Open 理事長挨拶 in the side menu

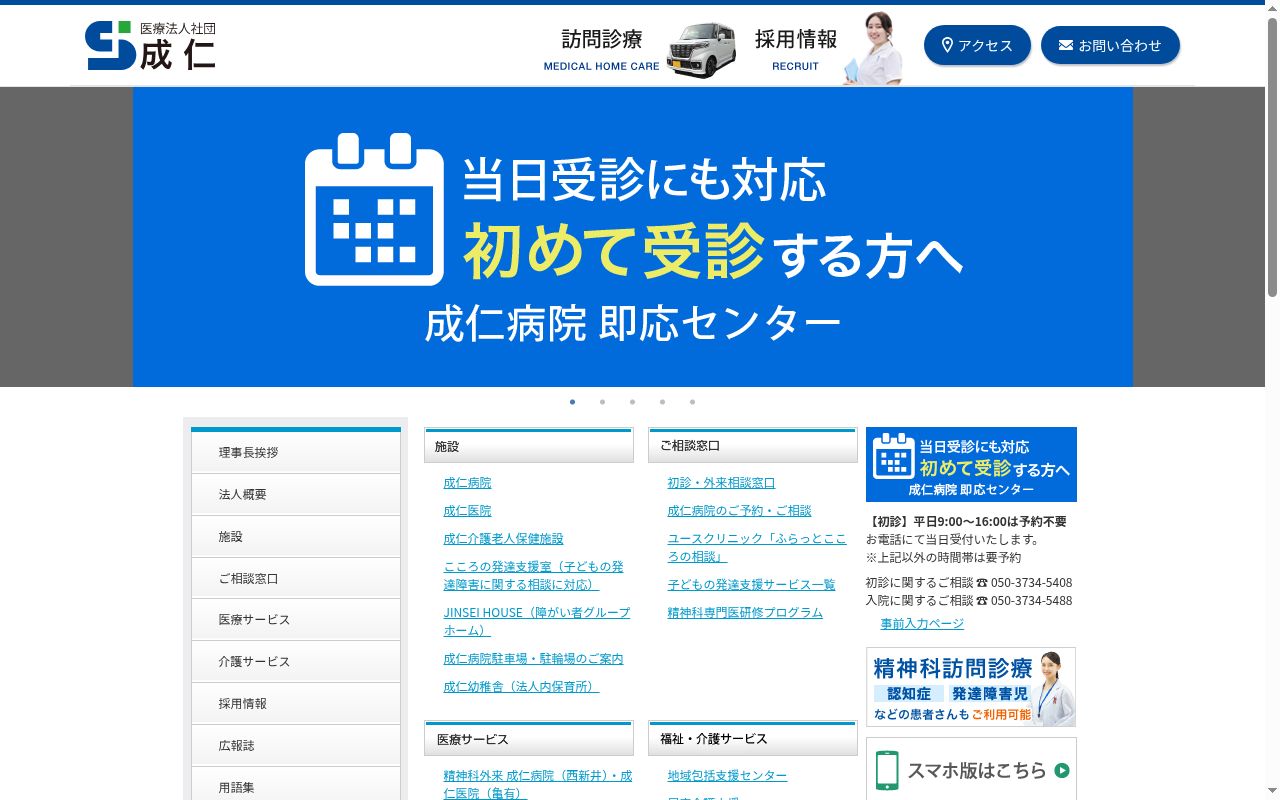(296, 452)
